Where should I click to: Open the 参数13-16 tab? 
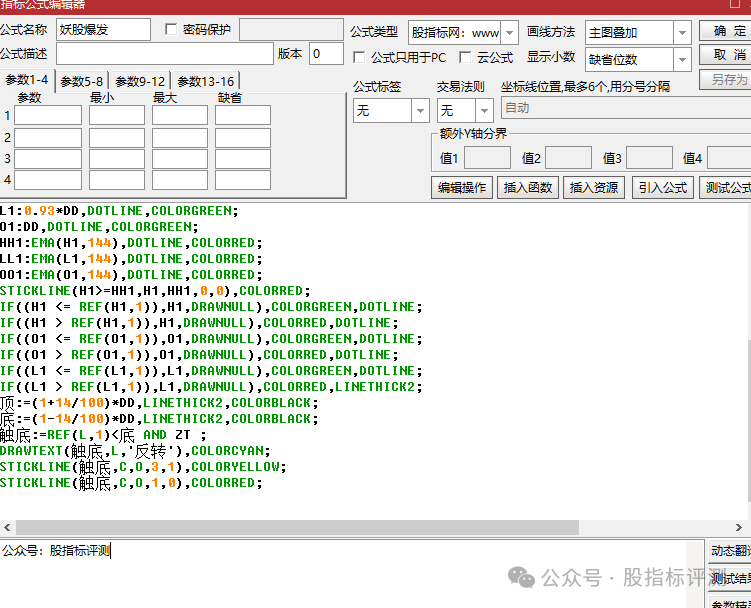tap(205, 81)
